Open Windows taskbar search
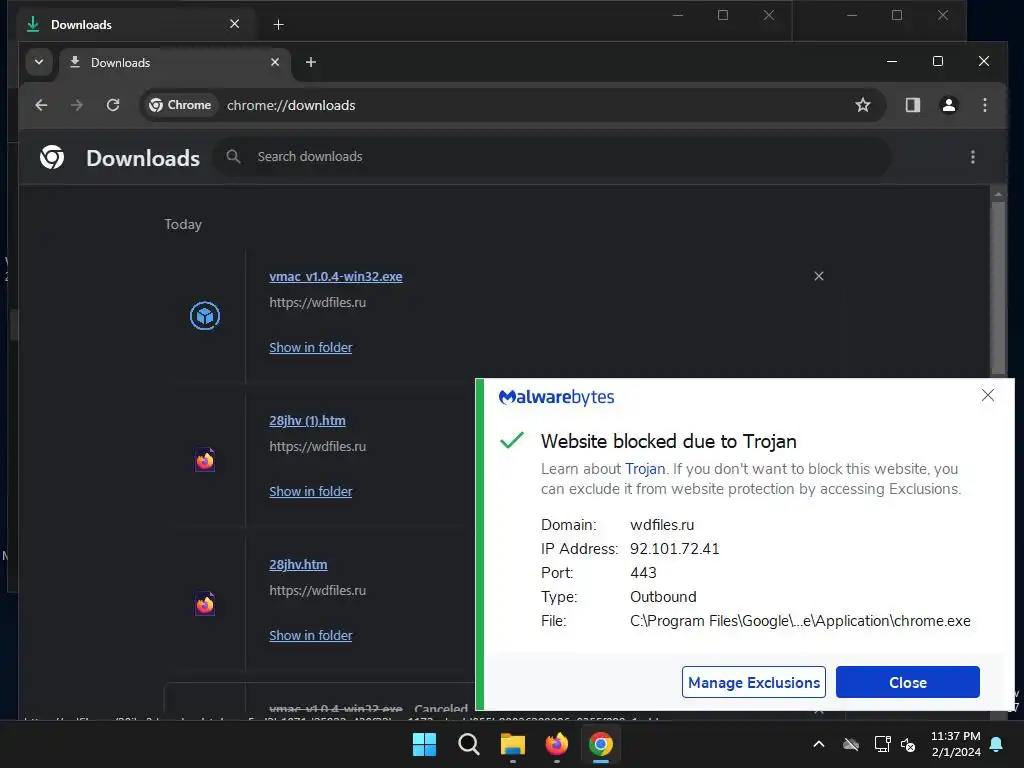 pos(469,744)
